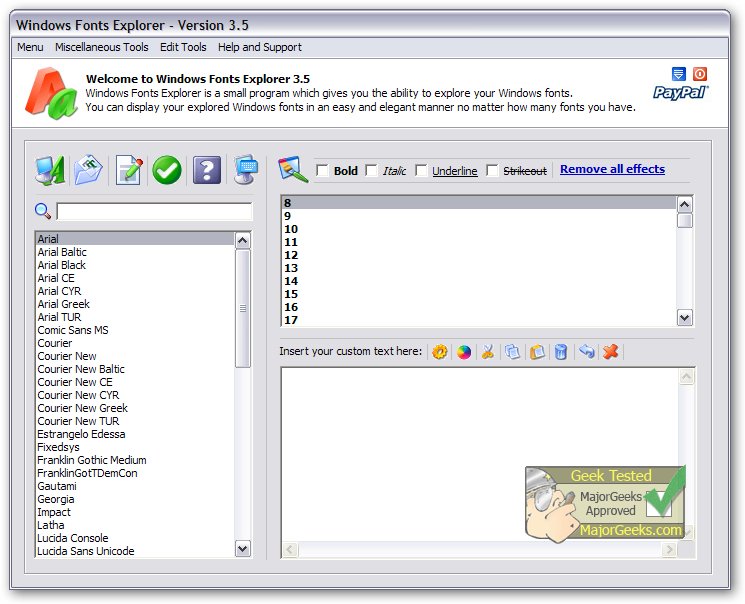The image size is (745, 604).
Task: Enable the Italic checkbox
Action: tap(371, 170)
